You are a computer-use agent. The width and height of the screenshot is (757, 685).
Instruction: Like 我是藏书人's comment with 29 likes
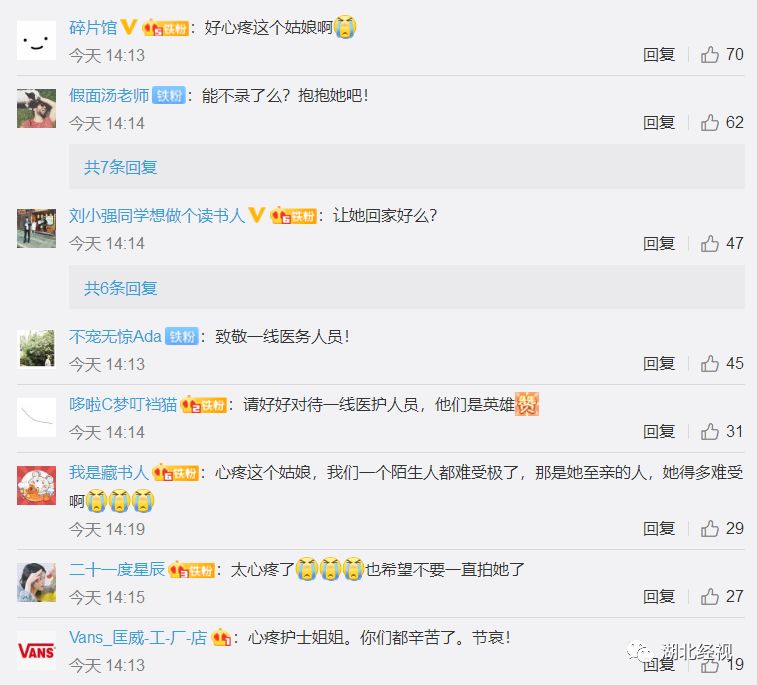tap(710, 529)
